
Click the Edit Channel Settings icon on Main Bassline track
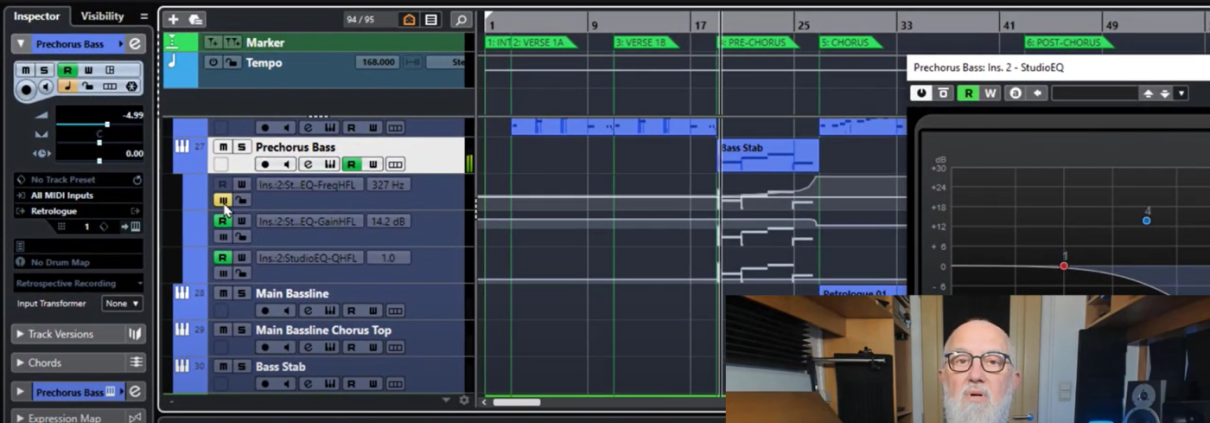pos(308,311)
